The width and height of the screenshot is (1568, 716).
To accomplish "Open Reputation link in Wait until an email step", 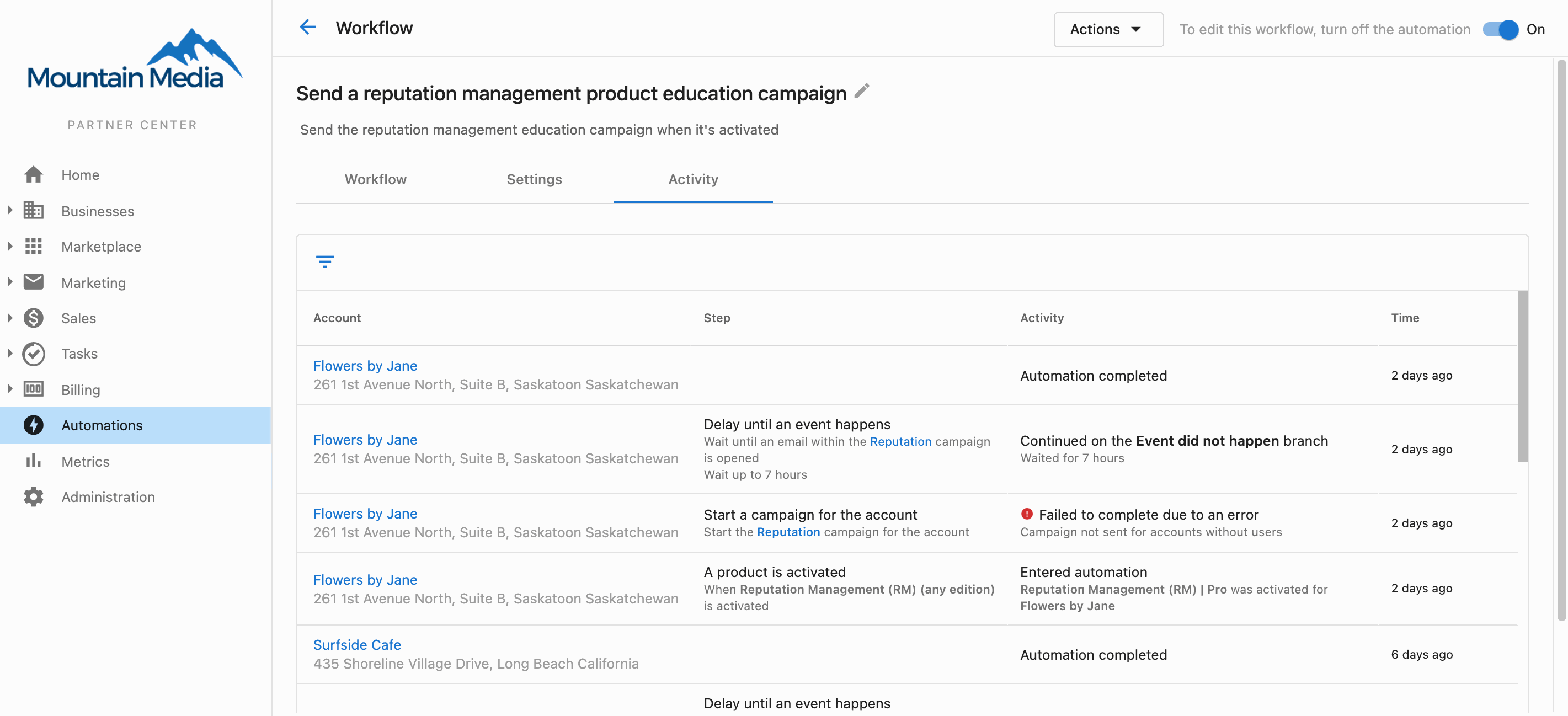I will (x=900, y=441).
